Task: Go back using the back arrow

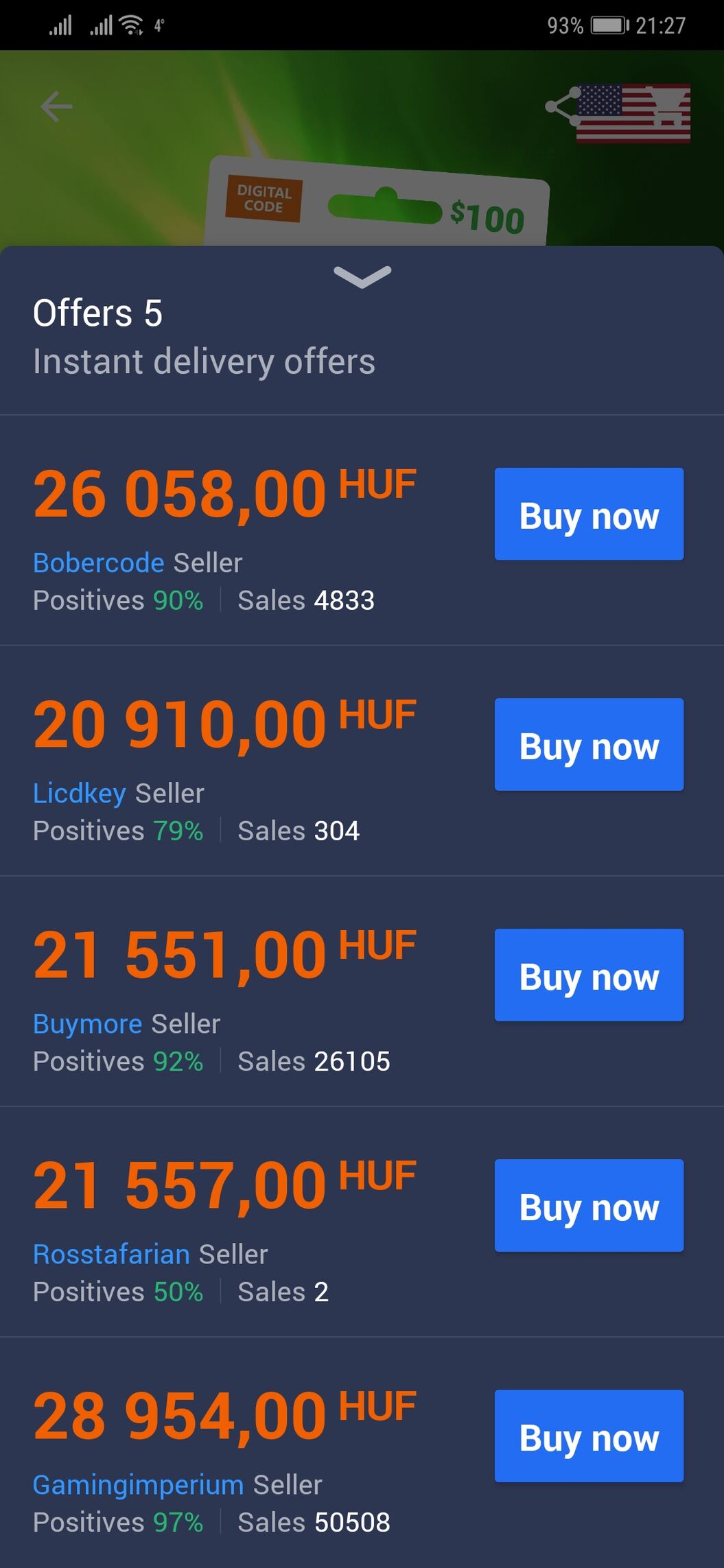Action: coord(56,106)
